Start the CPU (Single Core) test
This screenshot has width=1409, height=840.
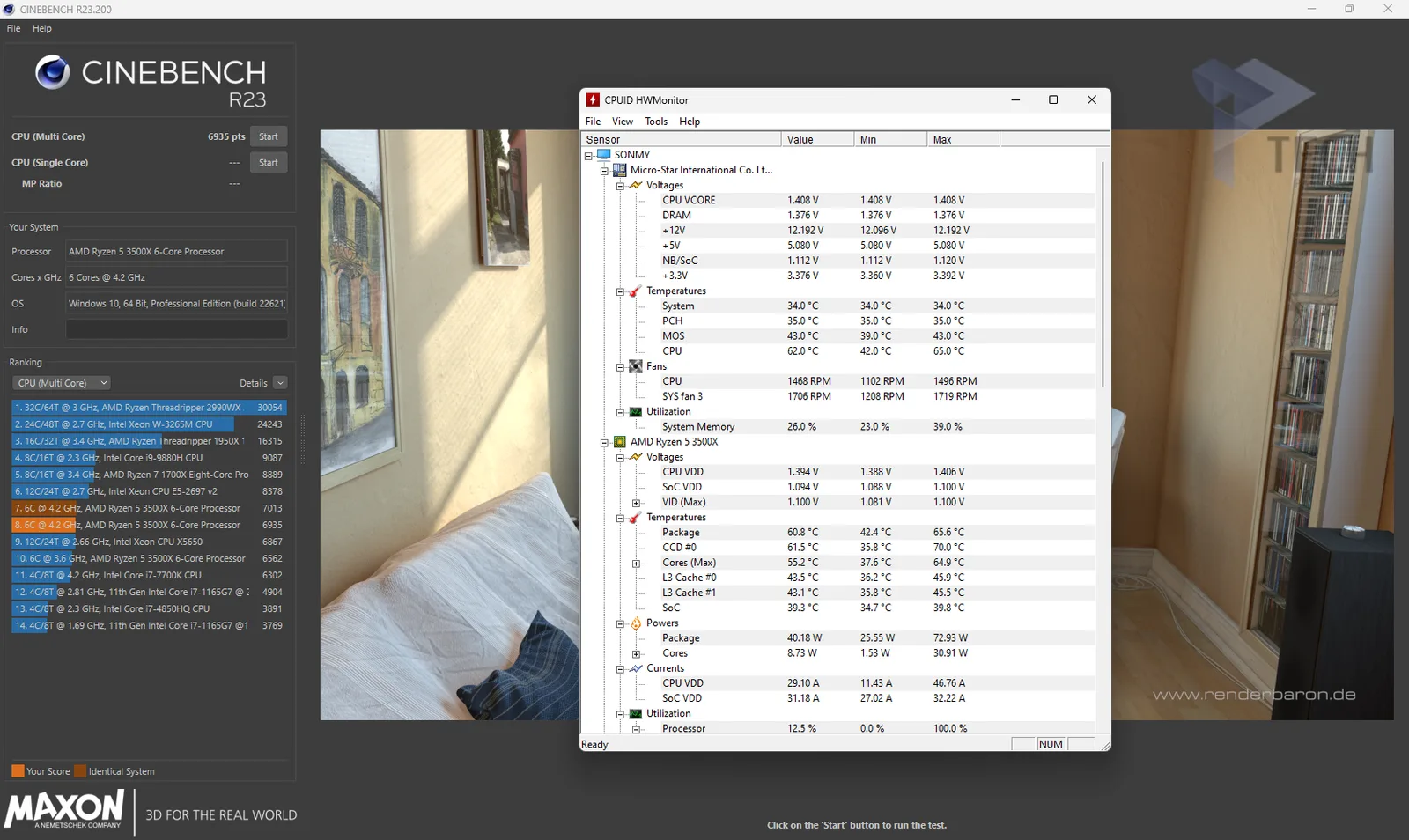coord(269,163)
